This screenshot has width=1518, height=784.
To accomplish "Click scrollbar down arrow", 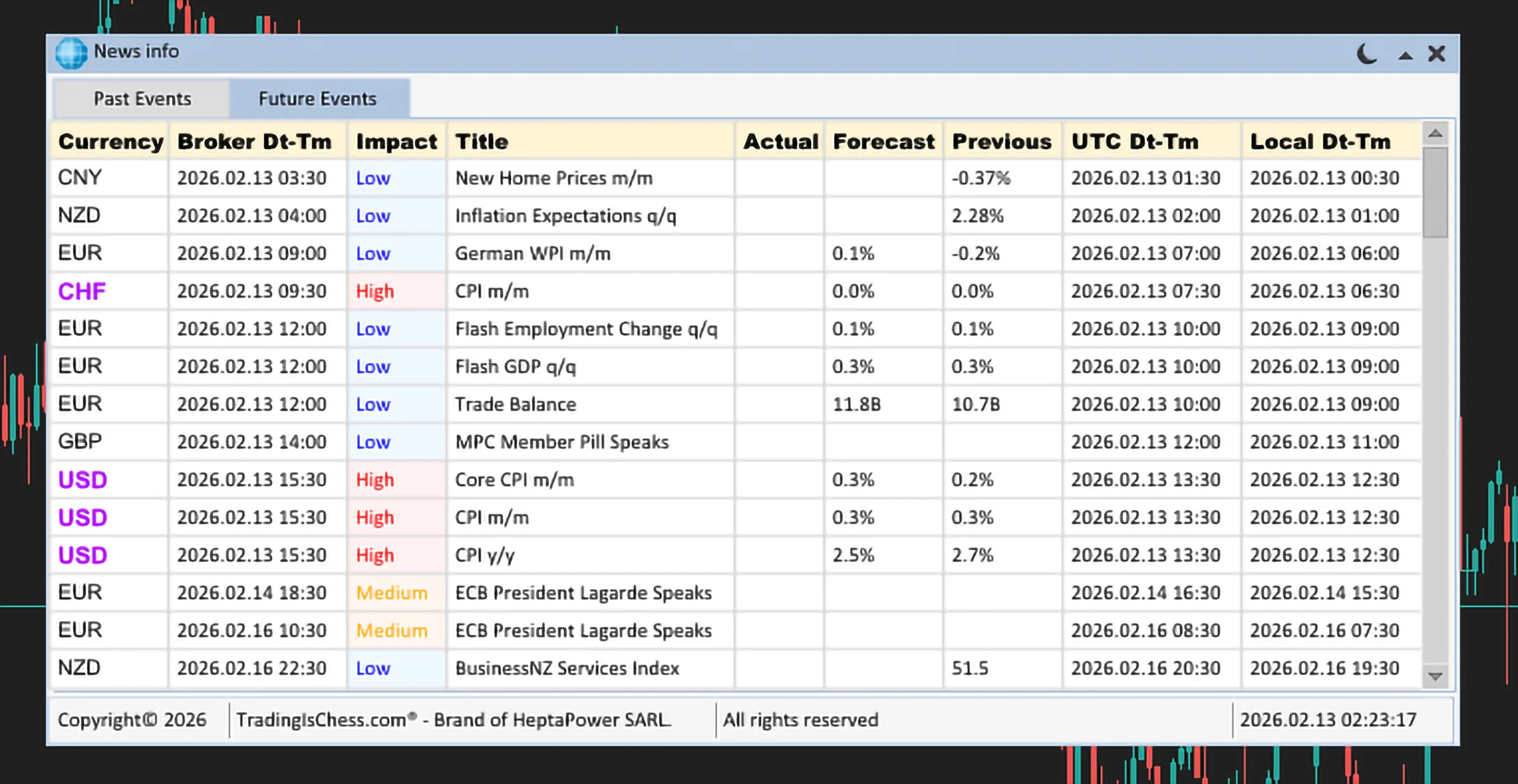I will pyautogui.click(x=1435, y=677).
